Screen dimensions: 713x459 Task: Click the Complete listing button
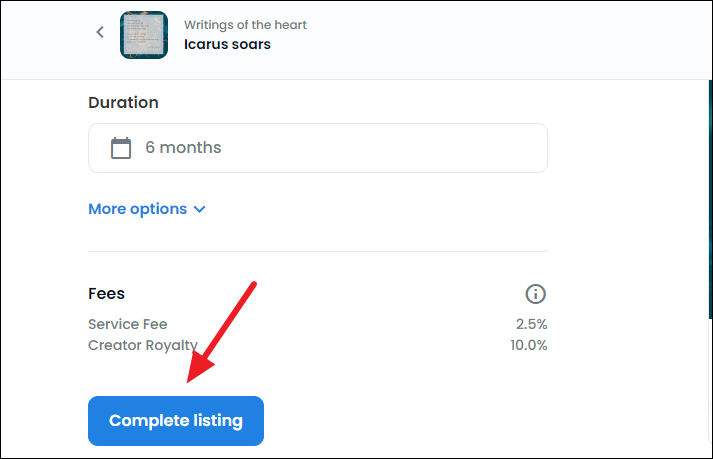[176, 421]
